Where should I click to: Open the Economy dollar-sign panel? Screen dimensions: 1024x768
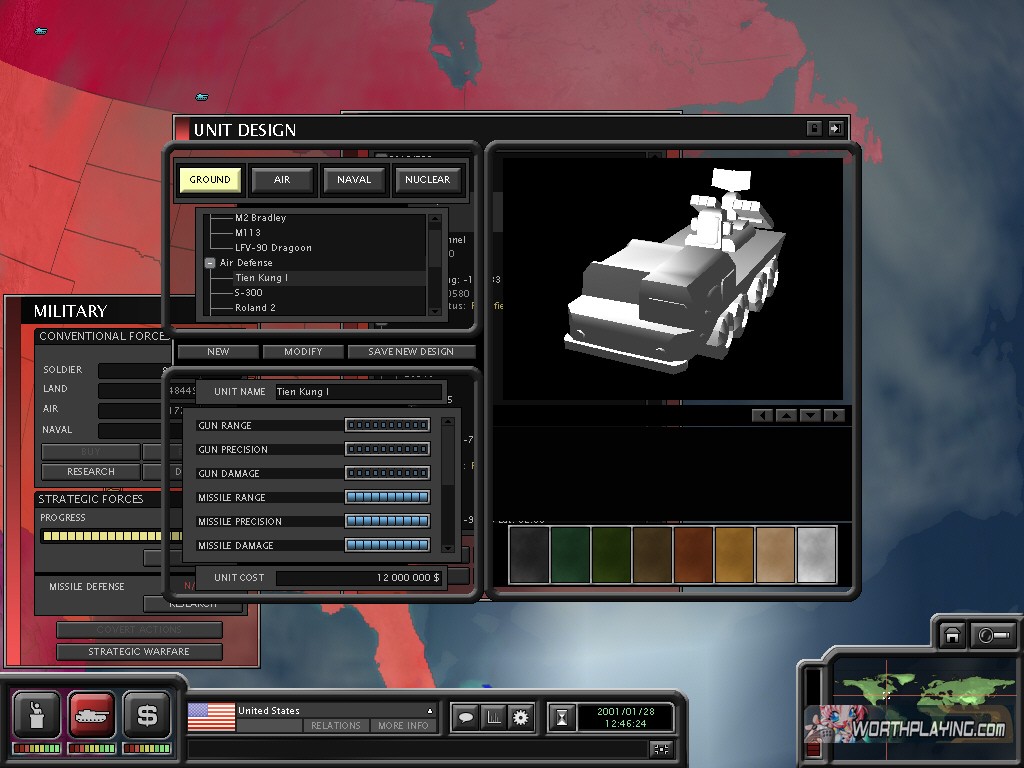pos(147,715)
